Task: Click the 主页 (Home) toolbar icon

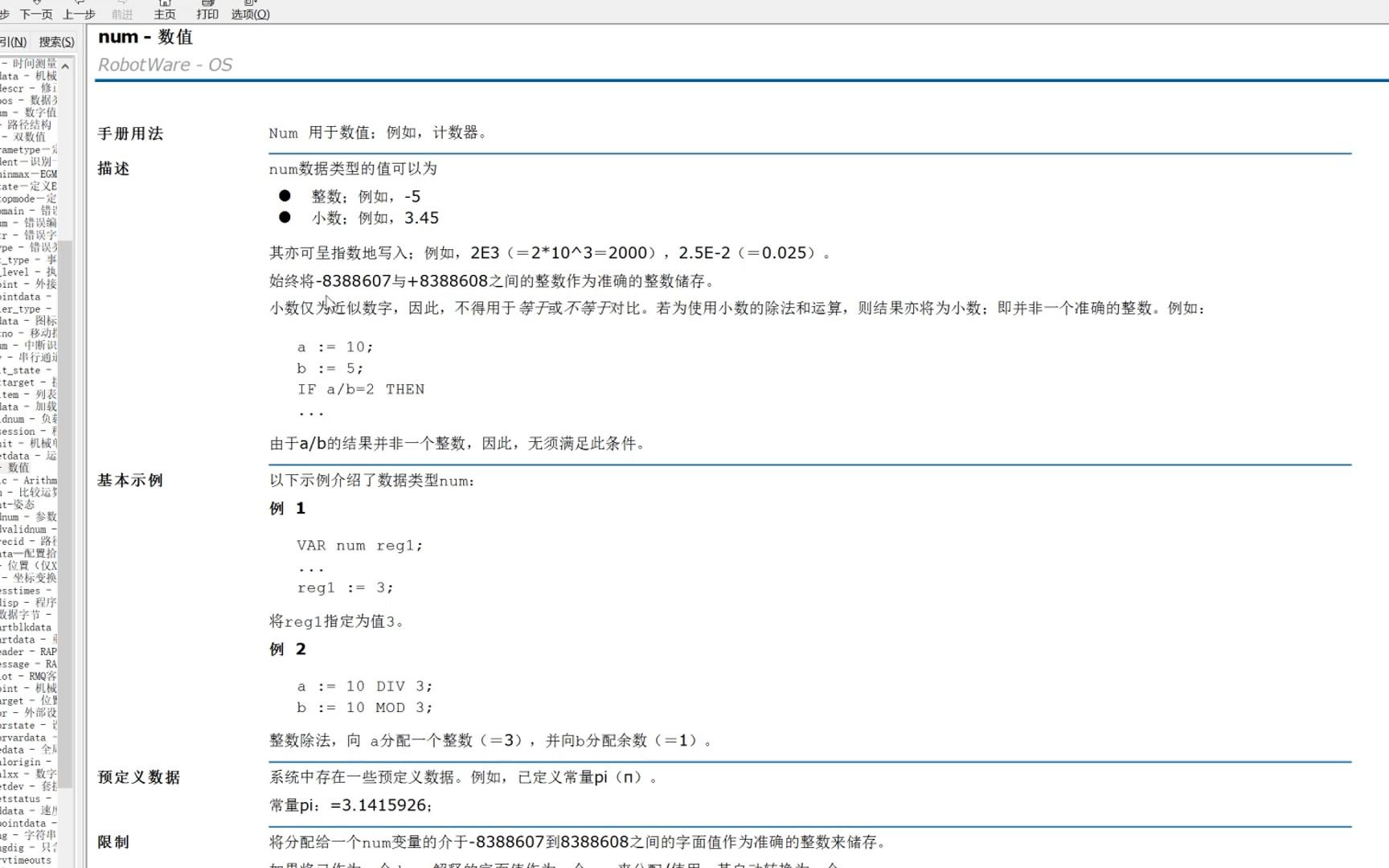Action: tap(166, 10)
